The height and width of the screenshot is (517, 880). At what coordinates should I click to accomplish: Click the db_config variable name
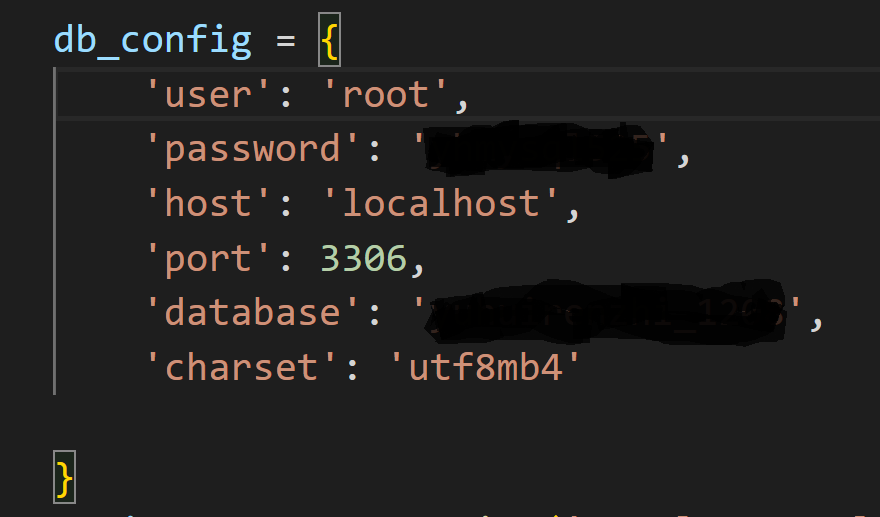(x=153, y=42)
